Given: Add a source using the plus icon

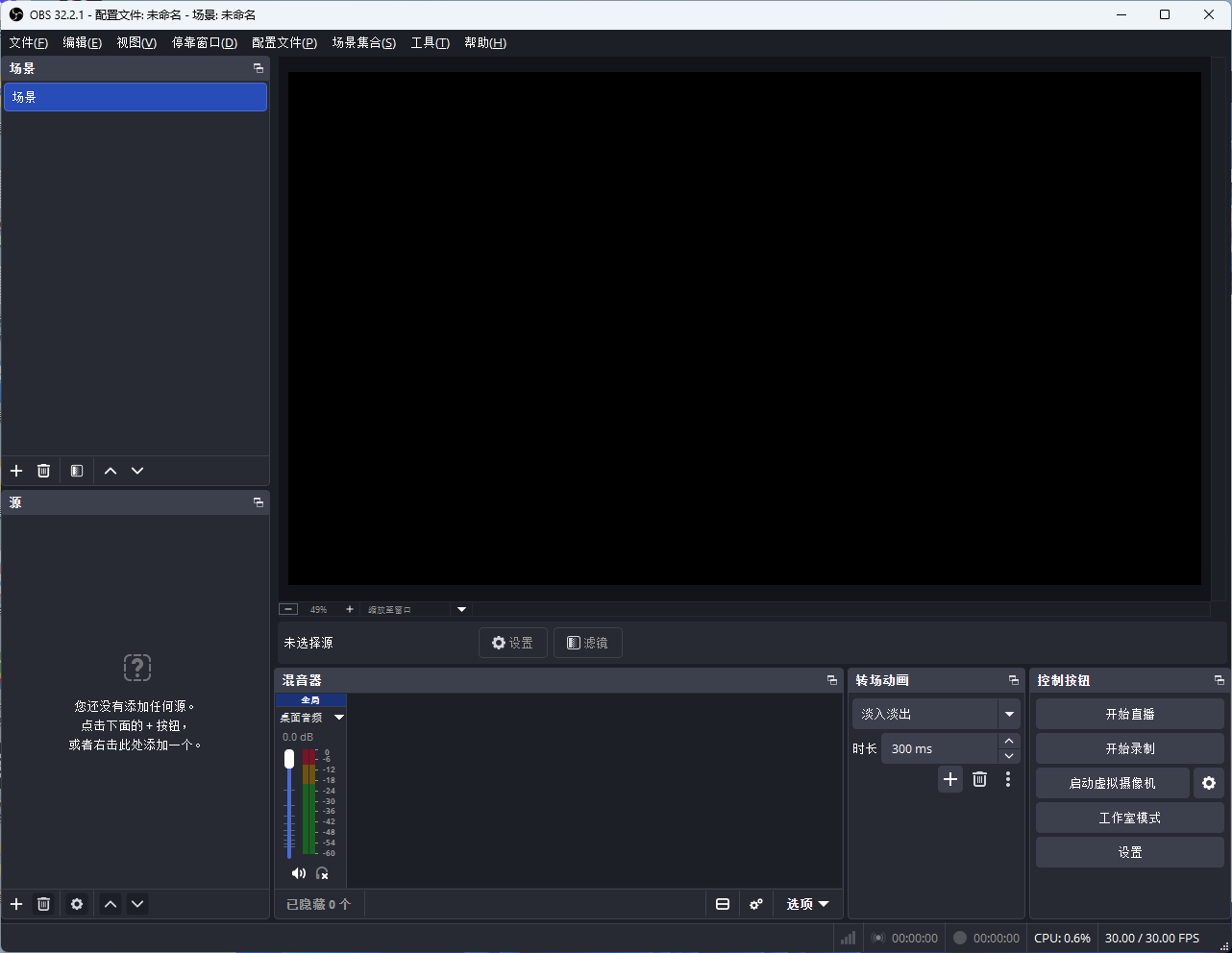Looking at the screenshot, I should click(x=16, y=904).
